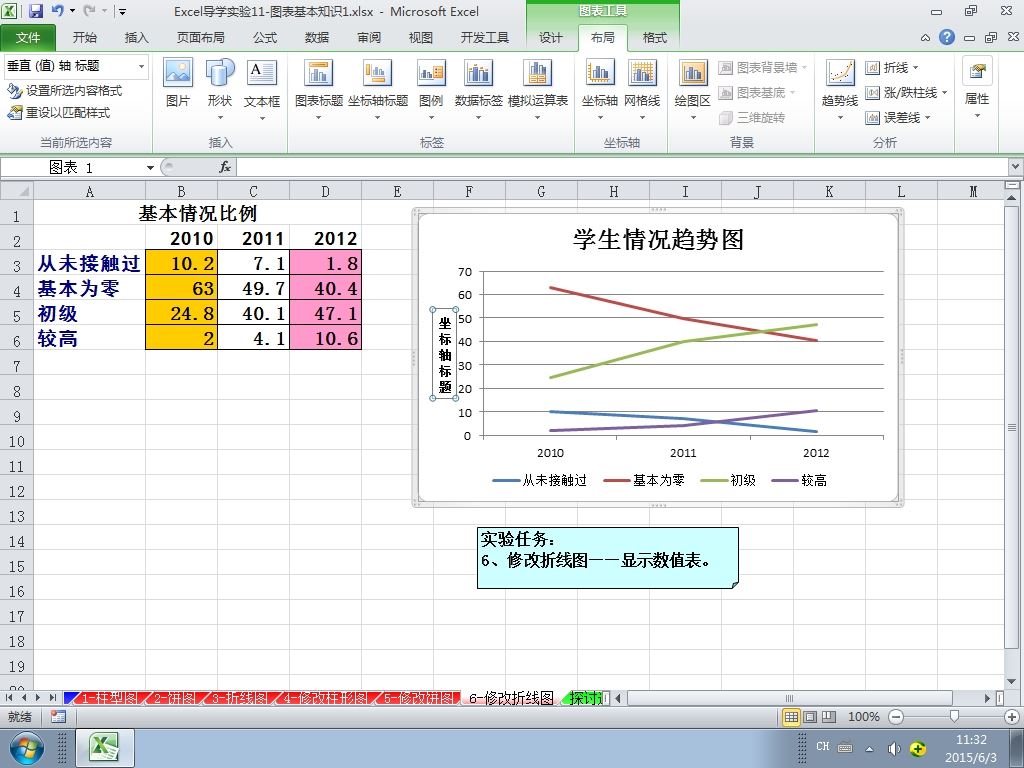1024x768 pixels.
Task: Select cell D5 containing 47.1
Action: click(x=325, y=313)
